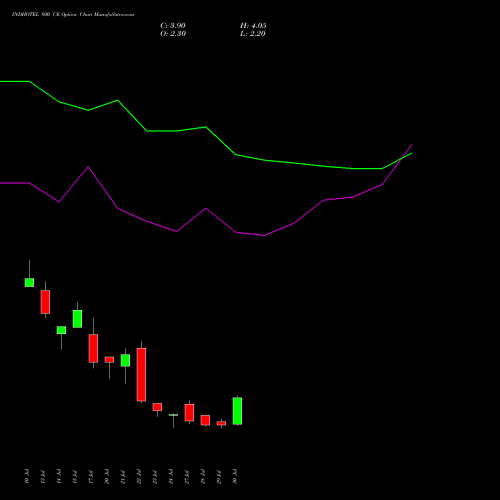
Task: Select the open value 'O: 2.30'
Action: 173,34
